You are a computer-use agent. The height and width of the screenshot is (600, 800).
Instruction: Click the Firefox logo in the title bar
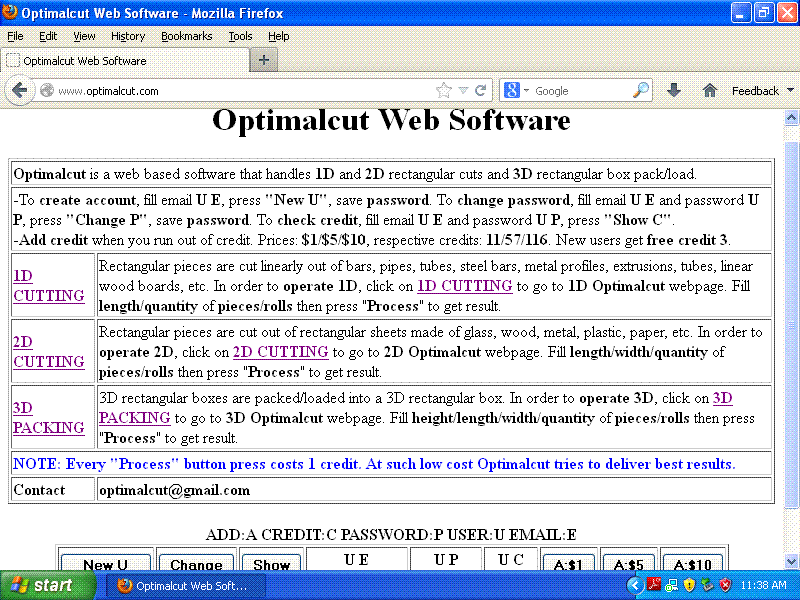click(x=9, y=12)
